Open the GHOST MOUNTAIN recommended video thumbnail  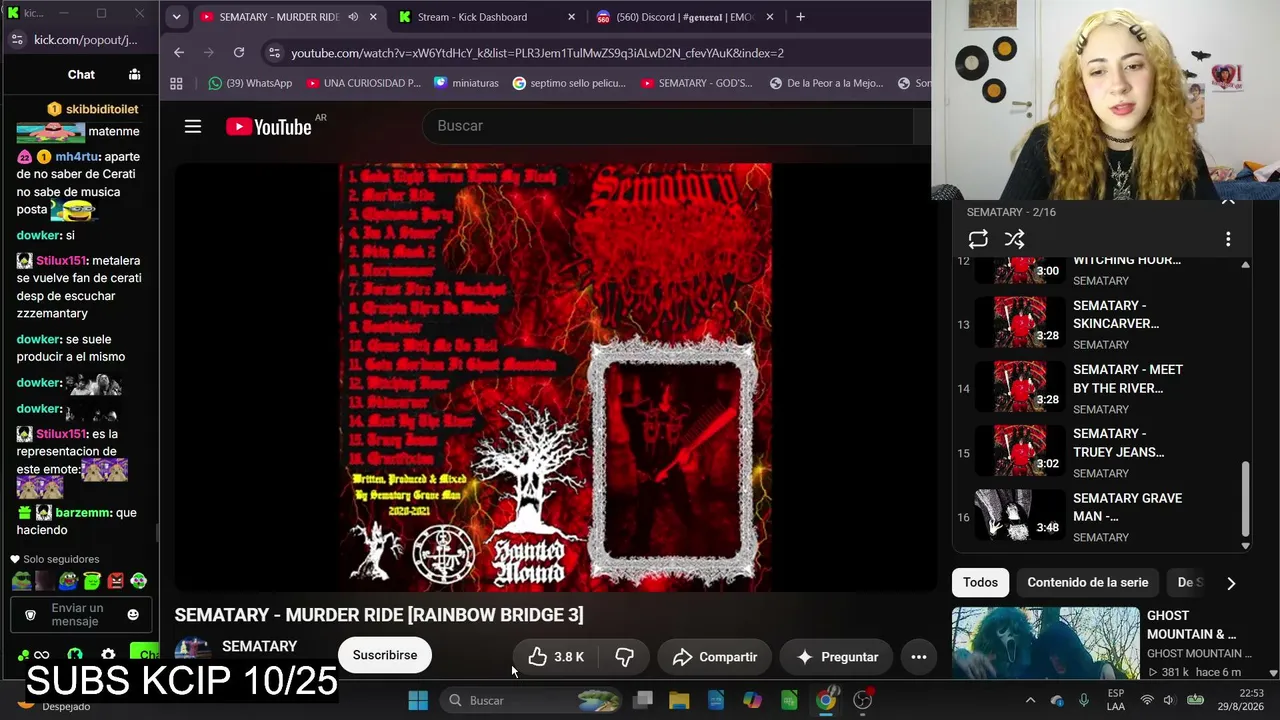coord(1045,643)
